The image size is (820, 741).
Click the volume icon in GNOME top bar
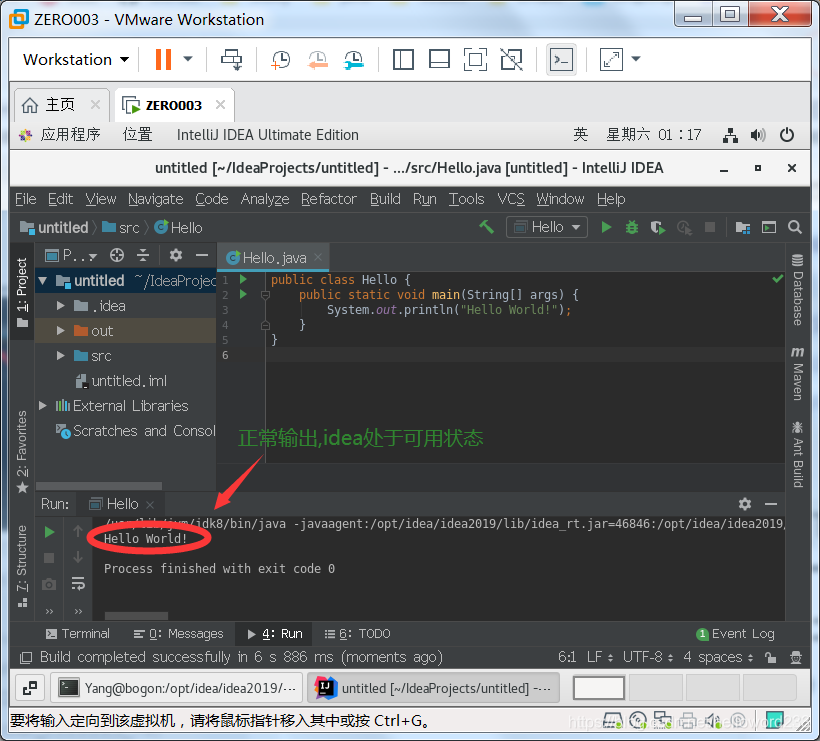tap(758, 135)
